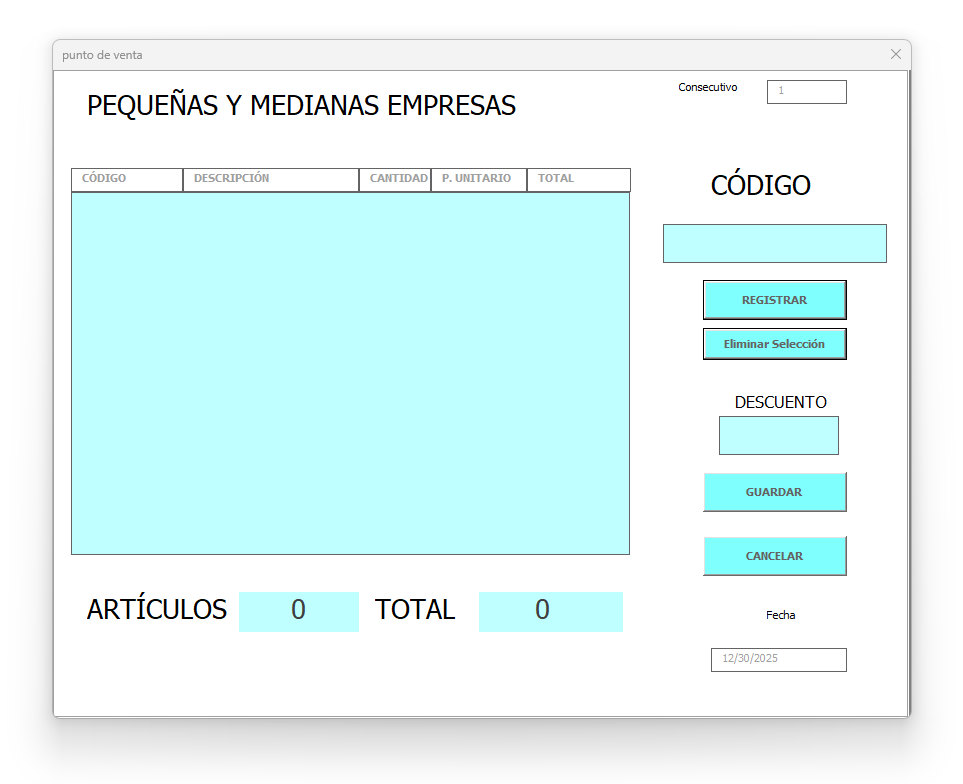Save the sale with GUARDAR
This screenshot has height=784, width=963.
[774, 492]
